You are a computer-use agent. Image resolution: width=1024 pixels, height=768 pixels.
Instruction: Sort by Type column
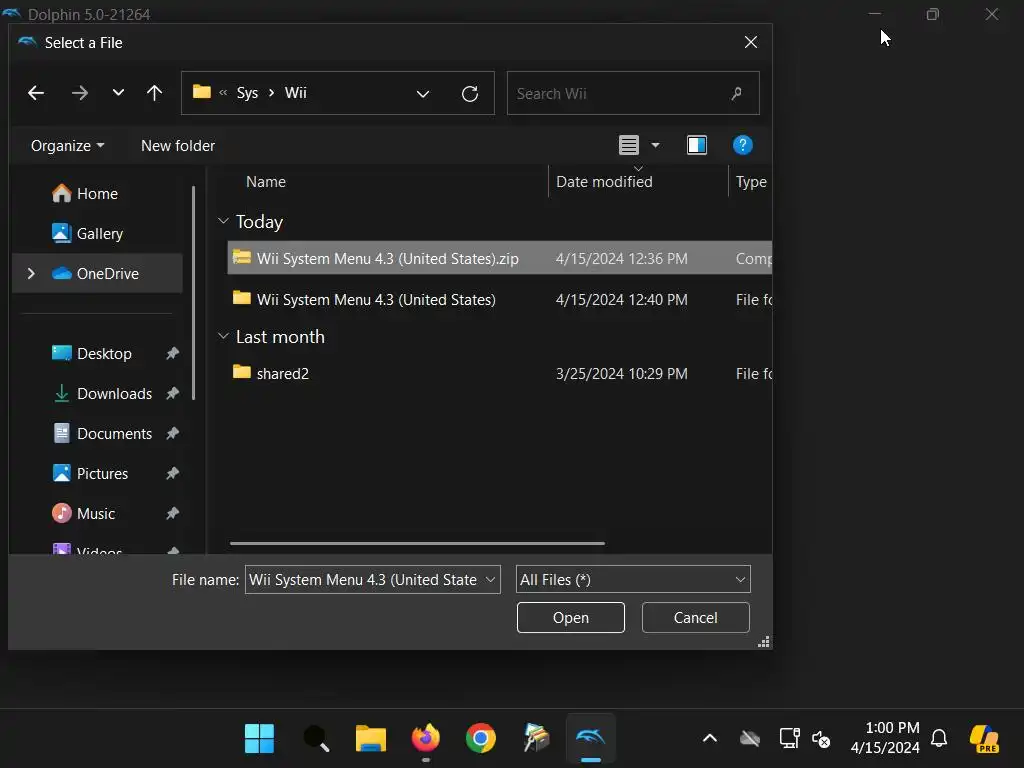[x=751, y=182]
